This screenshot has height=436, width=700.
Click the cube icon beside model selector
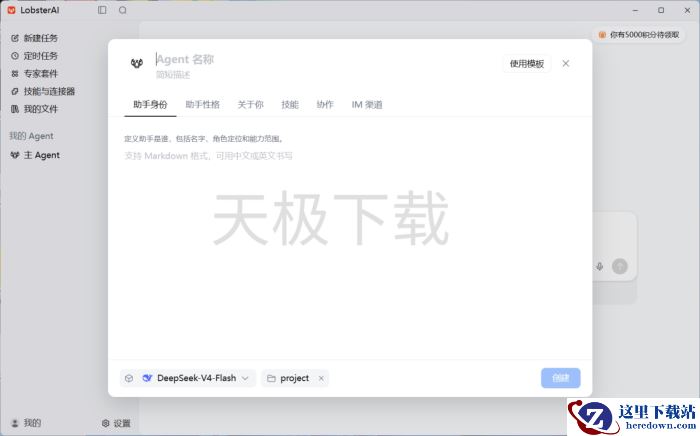click(129, 378)
